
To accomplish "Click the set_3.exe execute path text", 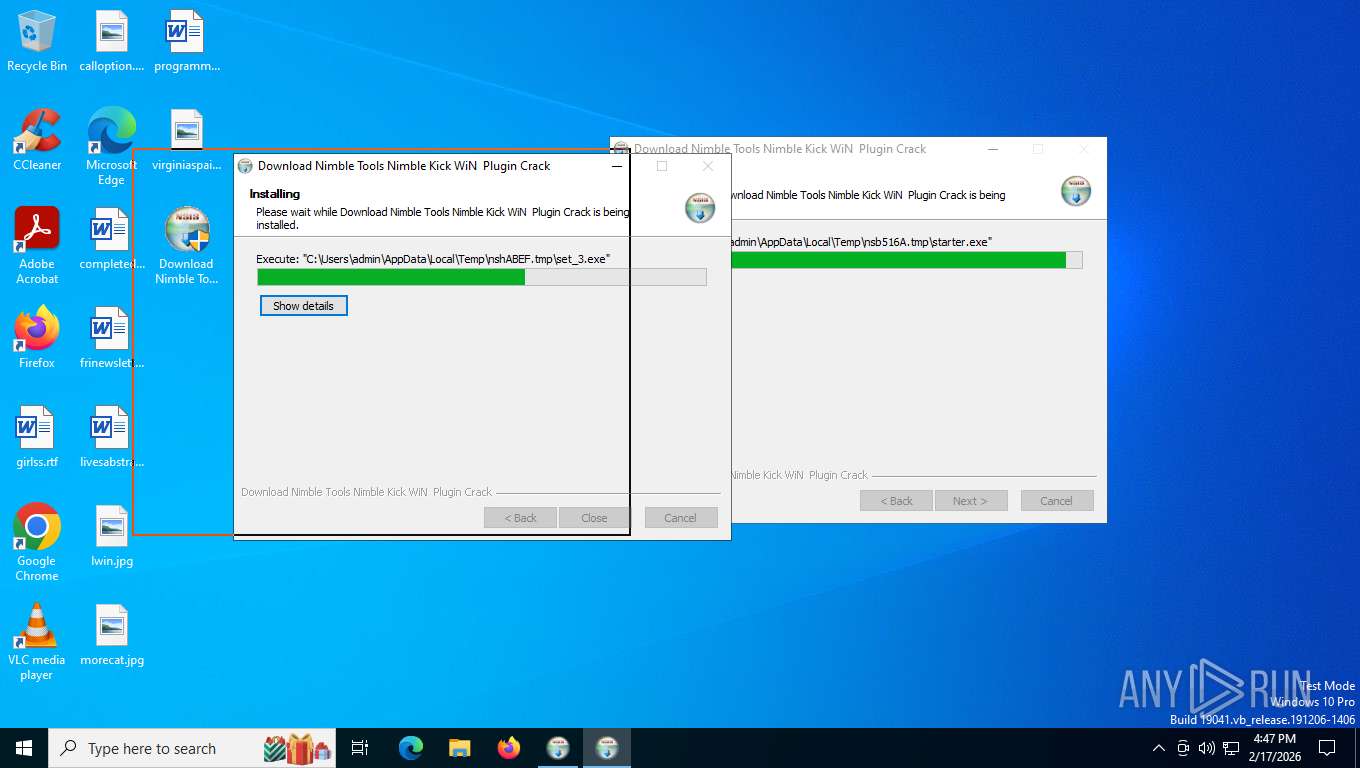I will click(x=433, y=259).
